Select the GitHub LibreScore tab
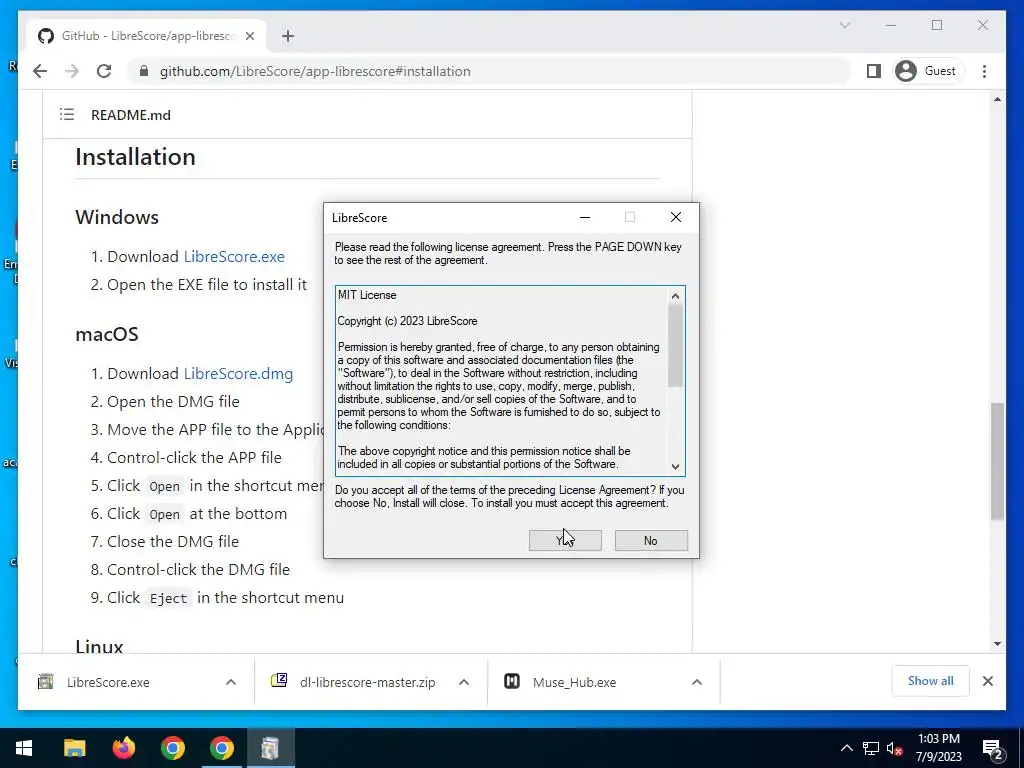The width and height of the screenshot is (1024, 768). coord(146,36)
